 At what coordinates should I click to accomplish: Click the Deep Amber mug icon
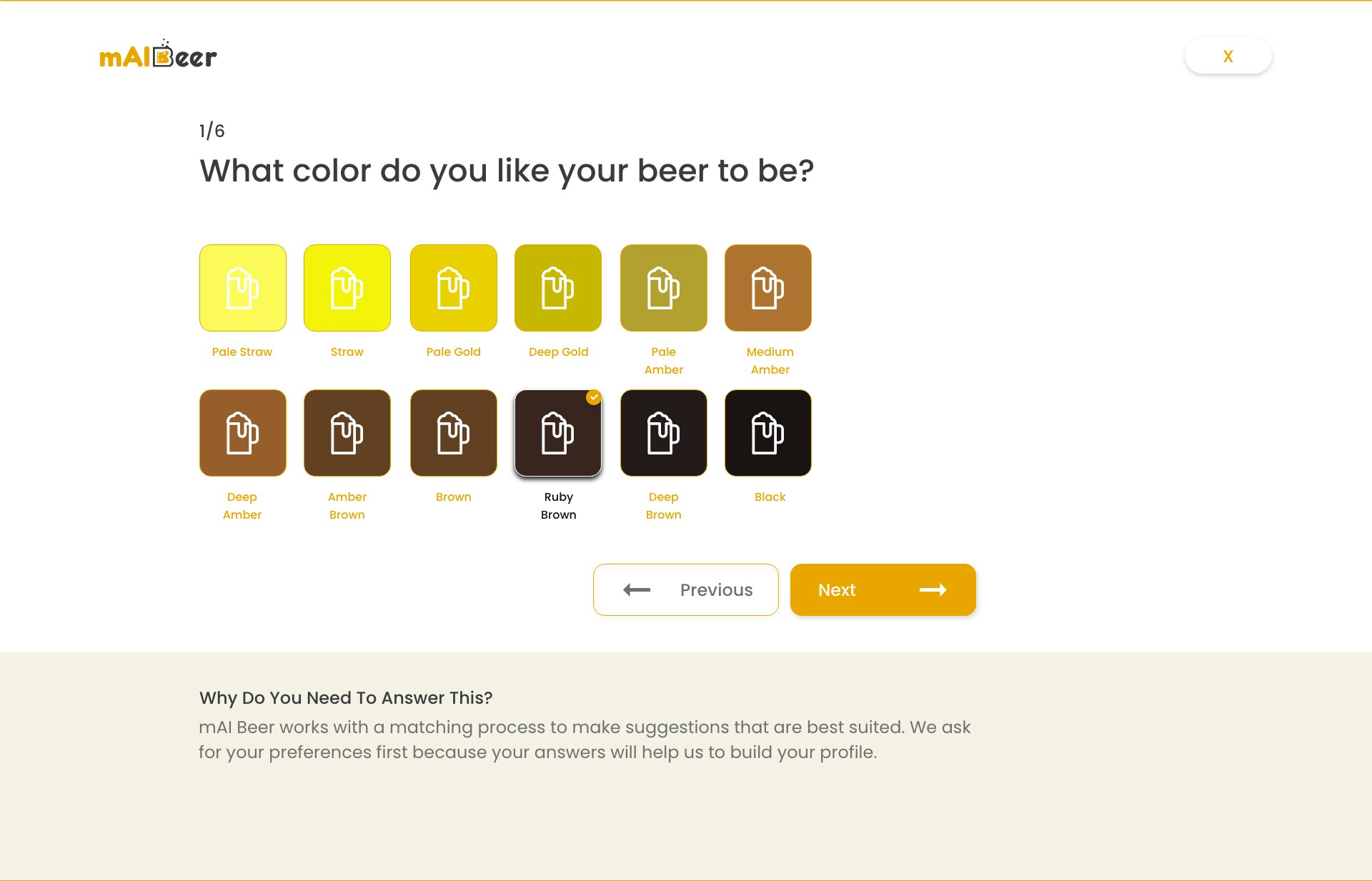coord(242,432)
